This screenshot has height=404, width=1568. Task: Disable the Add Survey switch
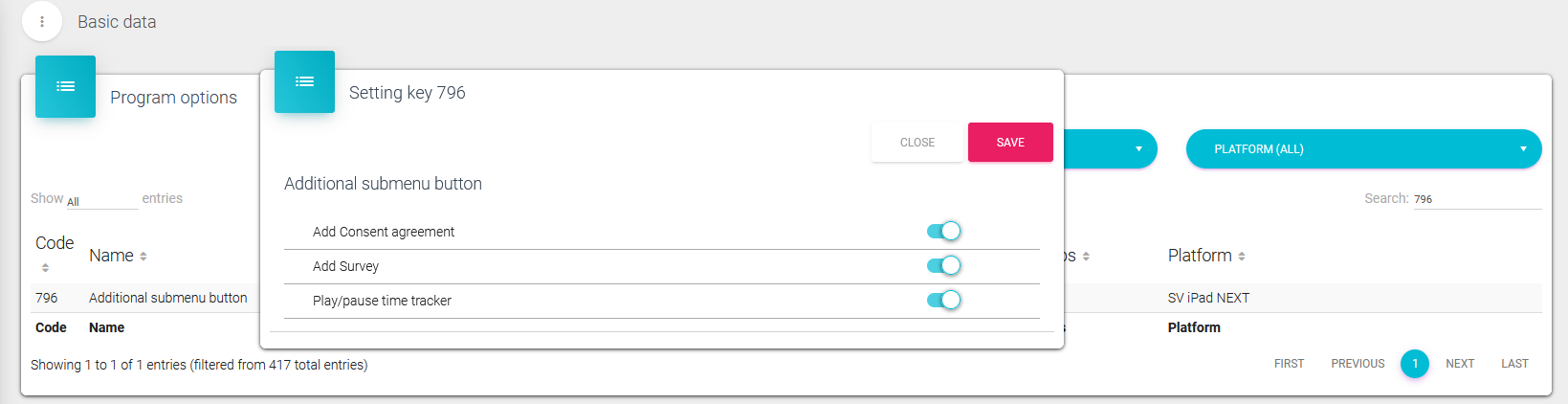point(943,265)
